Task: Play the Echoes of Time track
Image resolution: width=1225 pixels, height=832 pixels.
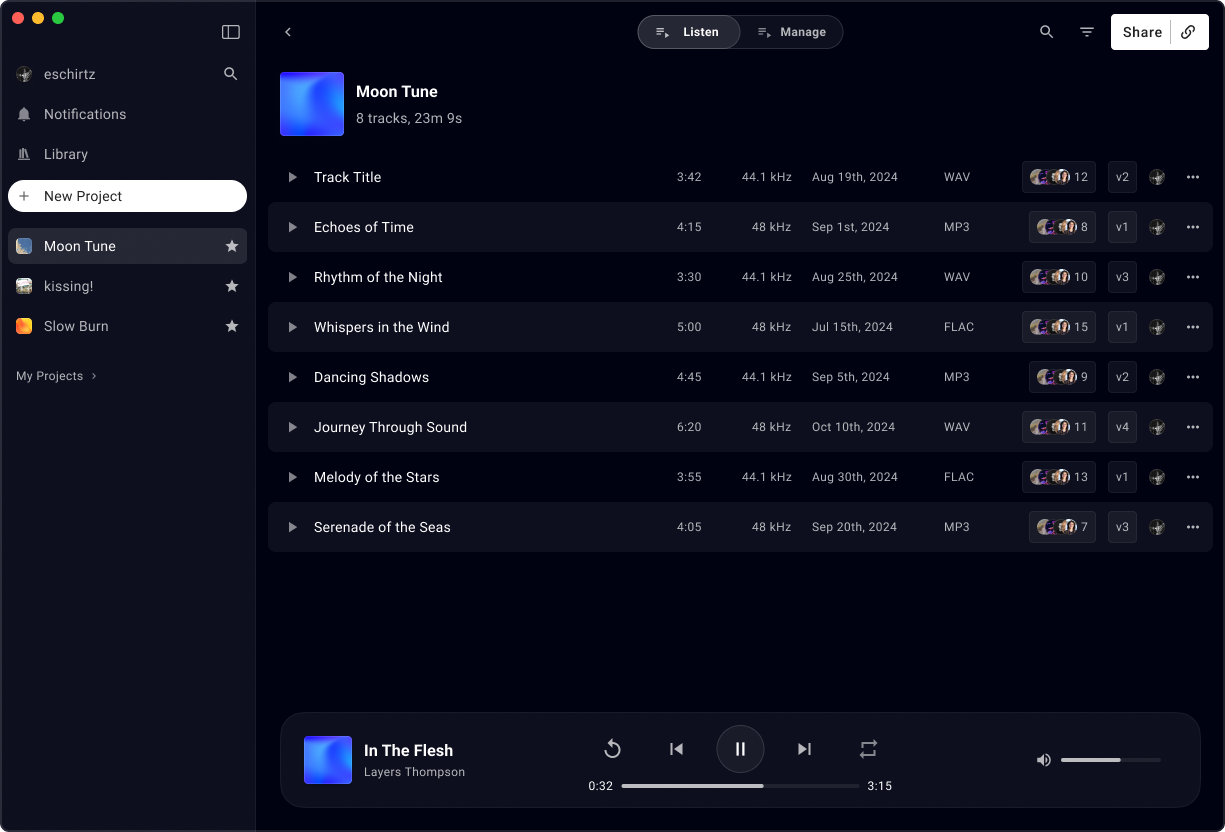Action: point(293,227)
